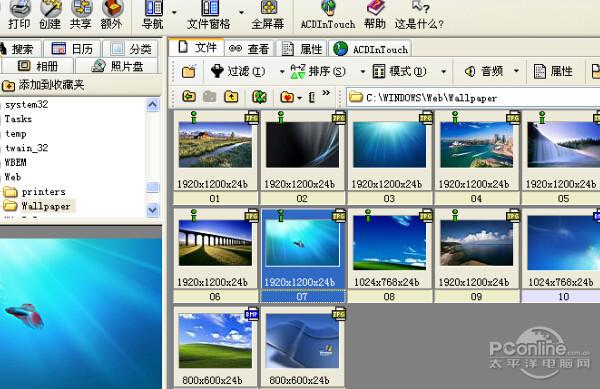
Task: Click the Properties (属性) toolbar button
Action: click(553, 72)
